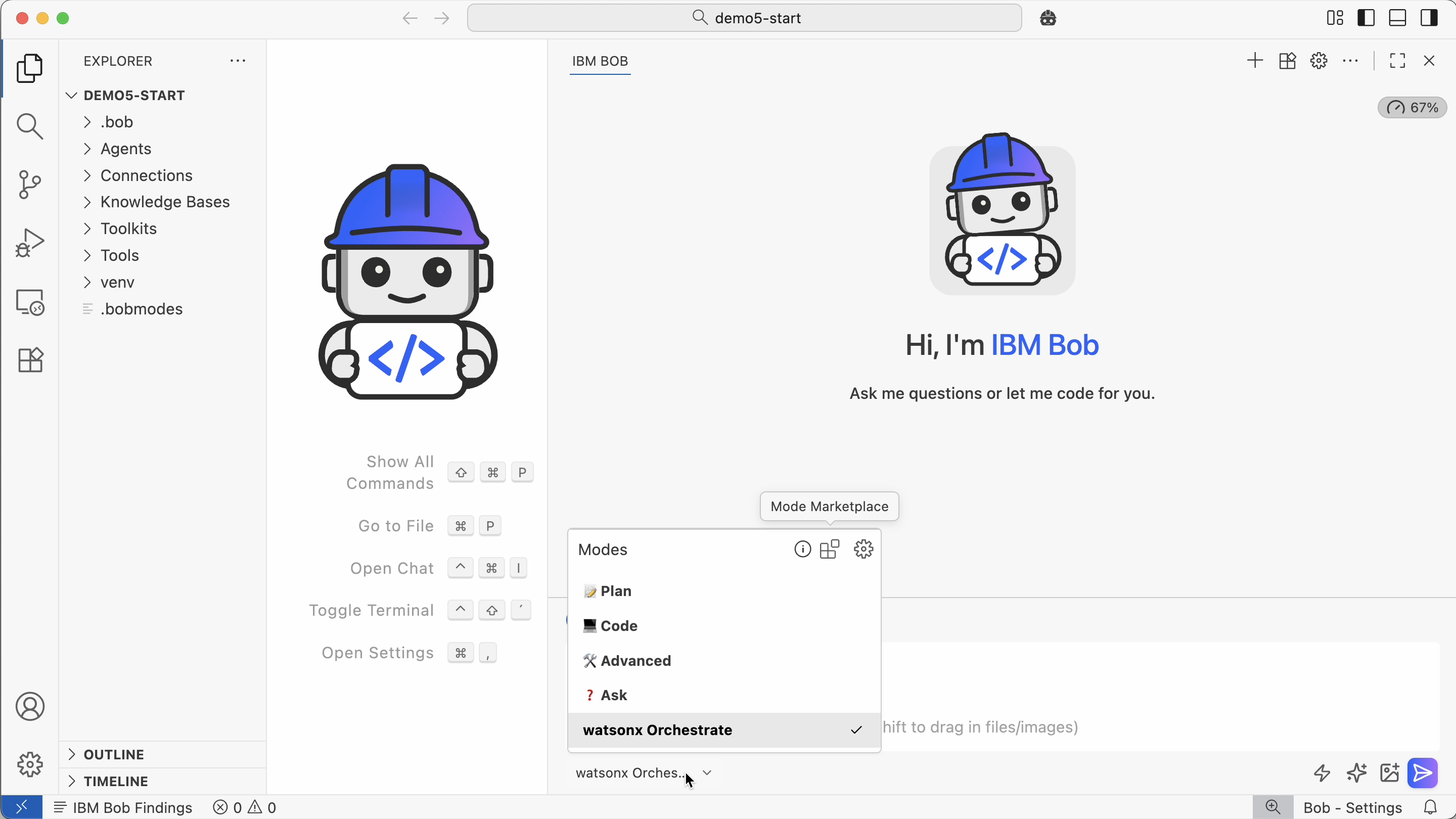1456x819 pixels.
Task: Select the Plan mode
Action: [x=616, y=591]
